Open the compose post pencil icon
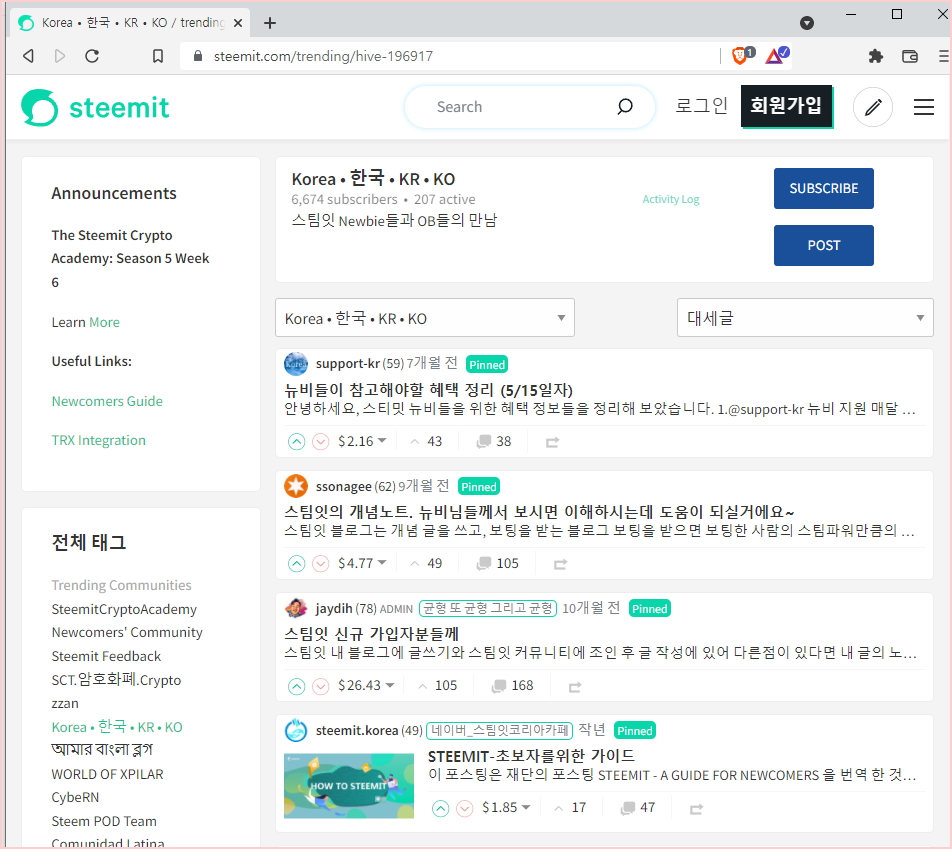 click(x=872, y=107)
